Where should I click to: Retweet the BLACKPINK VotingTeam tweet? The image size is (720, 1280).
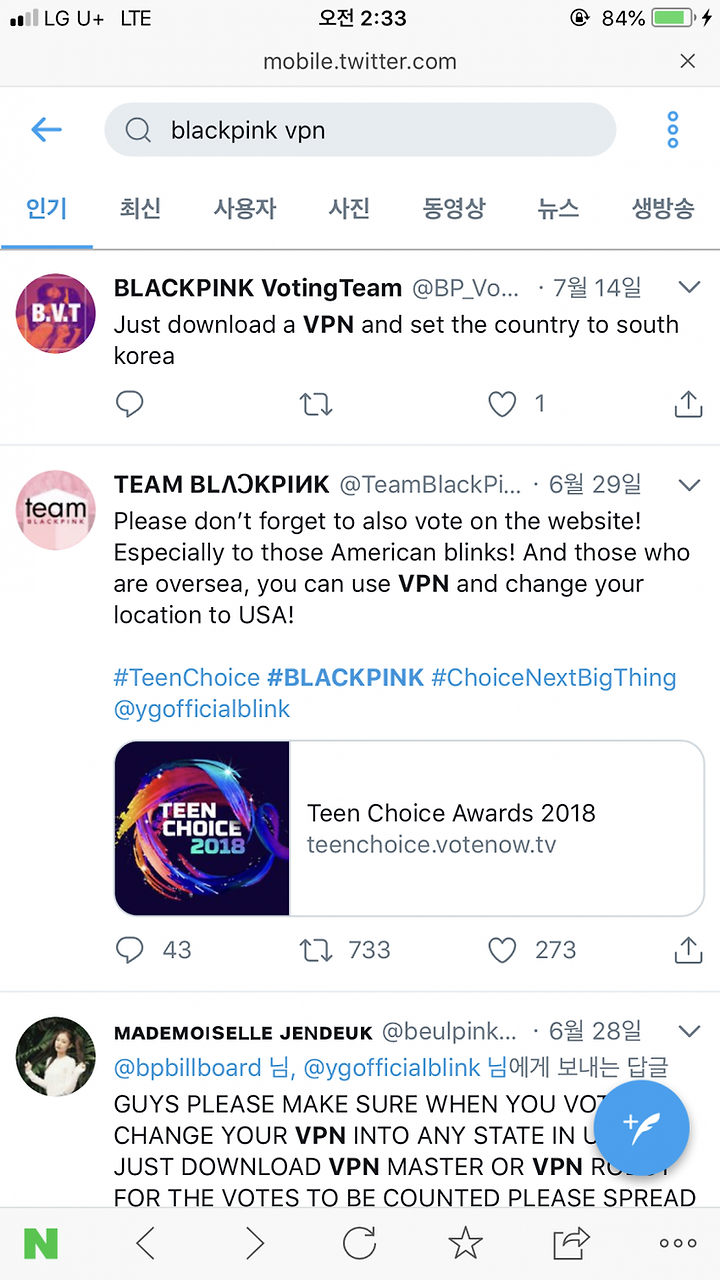316,404
